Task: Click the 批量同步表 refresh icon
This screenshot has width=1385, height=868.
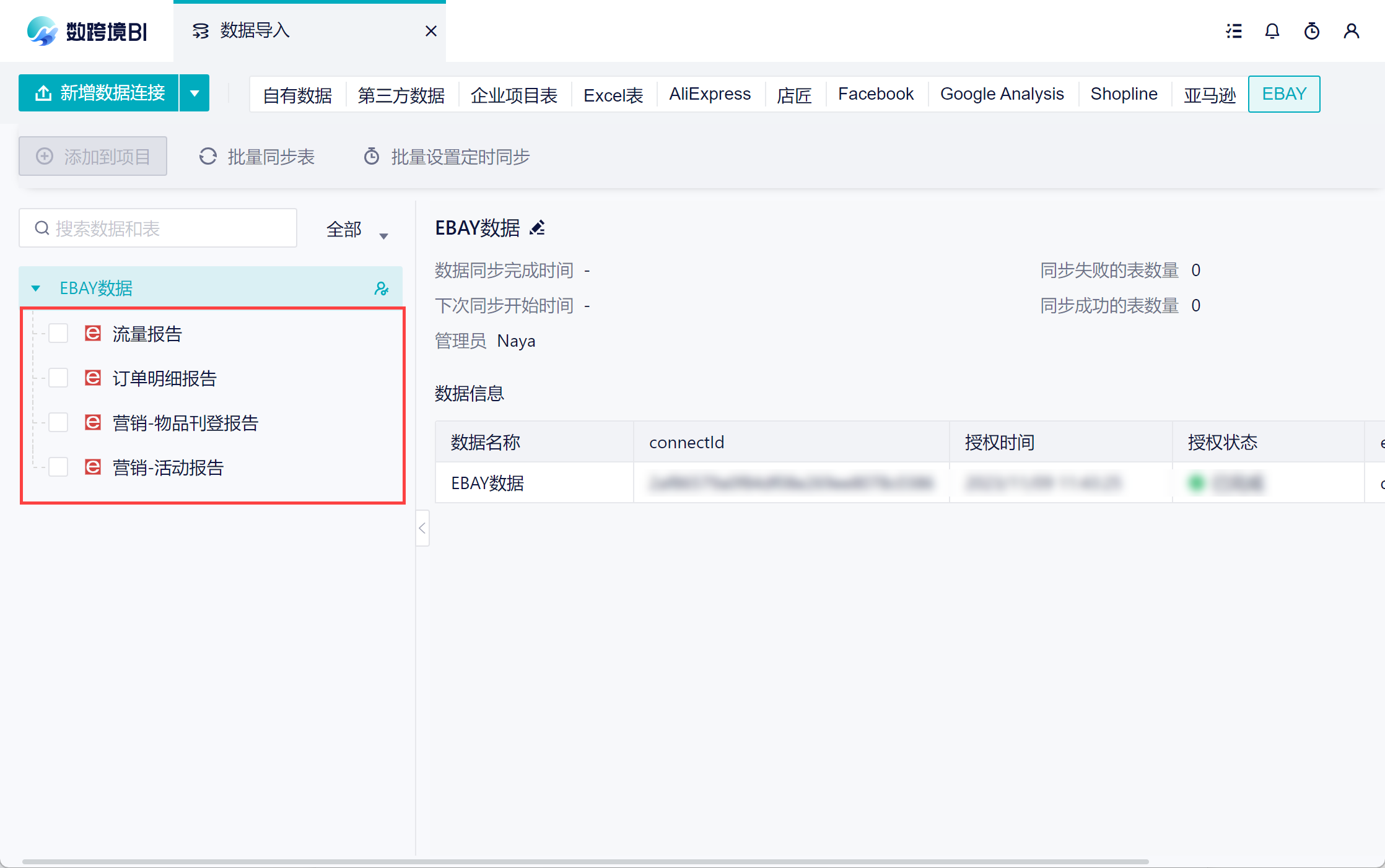Action: pyautogui.click(x=208, y=157)
